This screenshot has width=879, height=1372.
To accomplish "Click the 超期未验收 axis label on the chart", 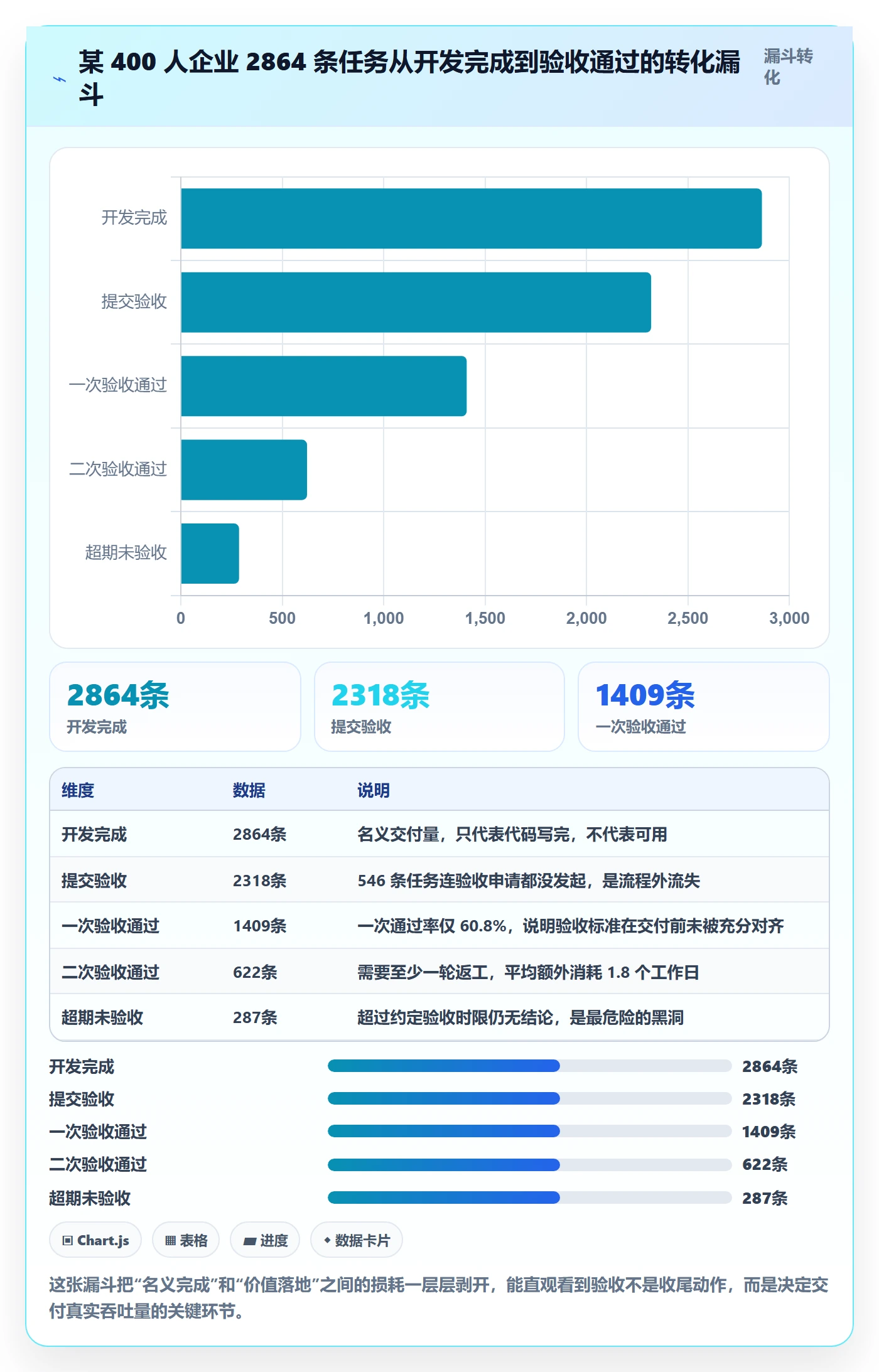I will (x=126, y=552).
